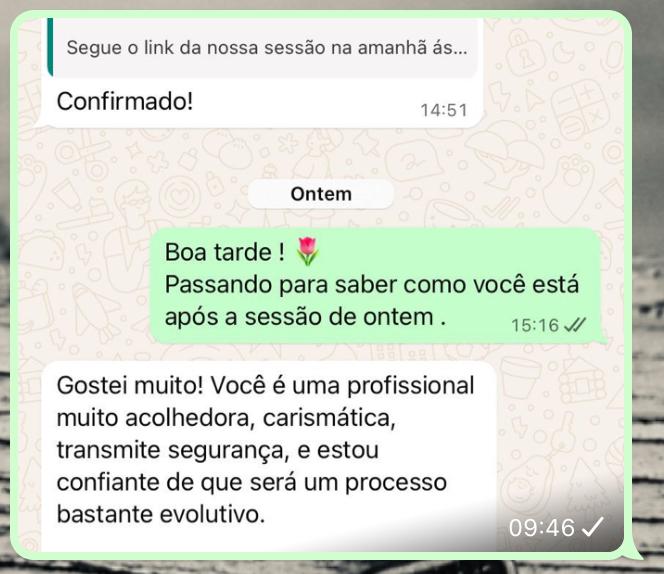
Task: Click the words 'bastante evolutivo.' in last message
Action: click(161, 514)
